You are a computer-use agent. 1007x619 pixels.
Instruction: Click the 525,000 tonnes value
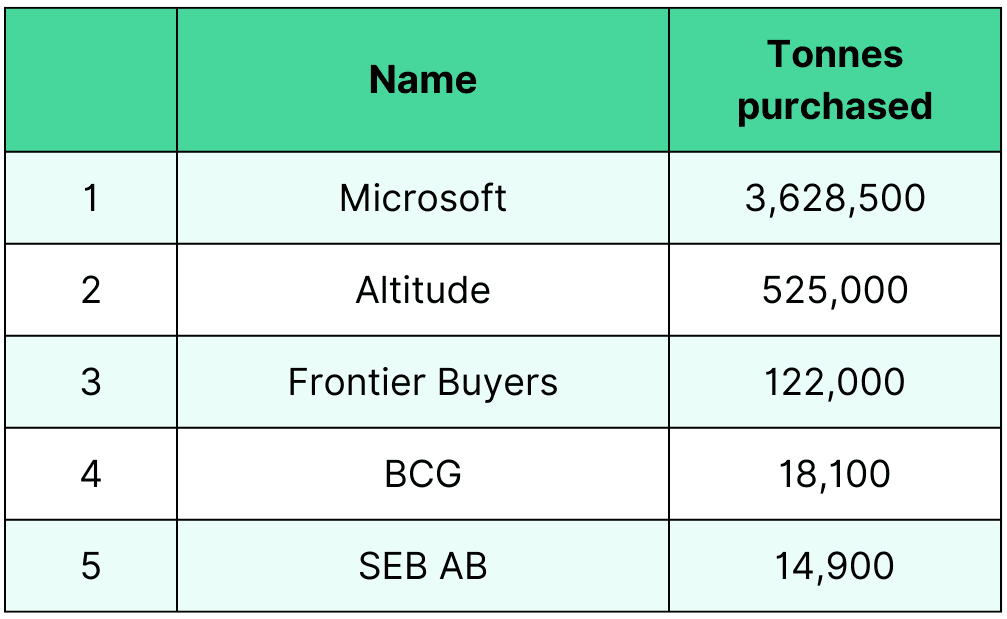835,290
